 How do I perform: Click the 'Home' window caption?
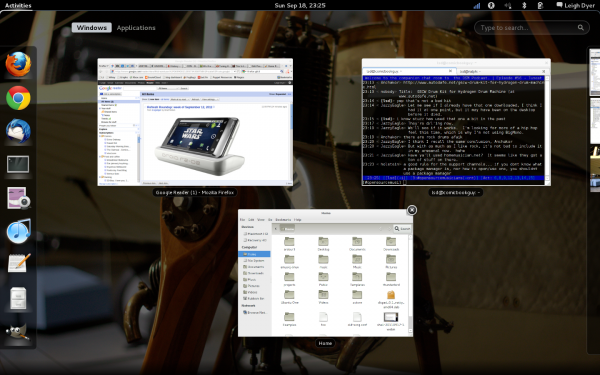pyautogui.click(x=325, y=343)
